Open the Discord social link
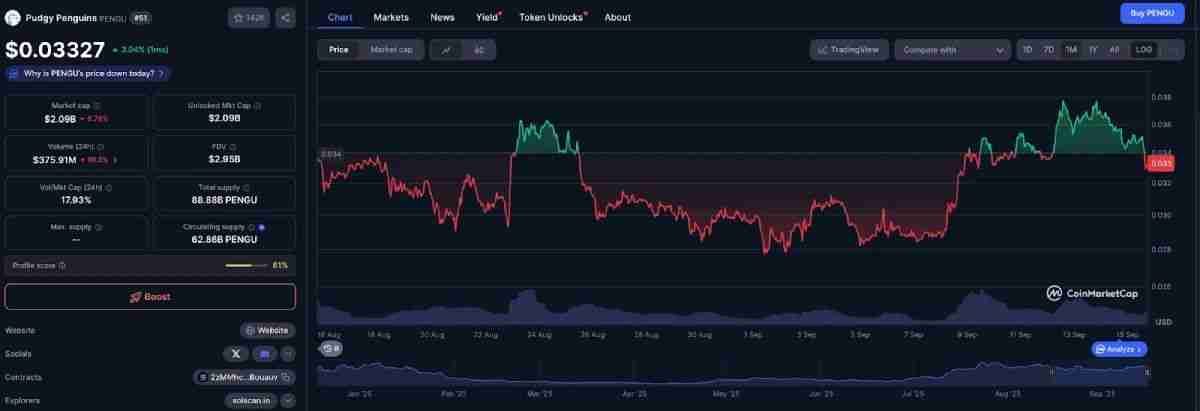The height and width of the screenshot is (411, 1200). coord(265,353)
